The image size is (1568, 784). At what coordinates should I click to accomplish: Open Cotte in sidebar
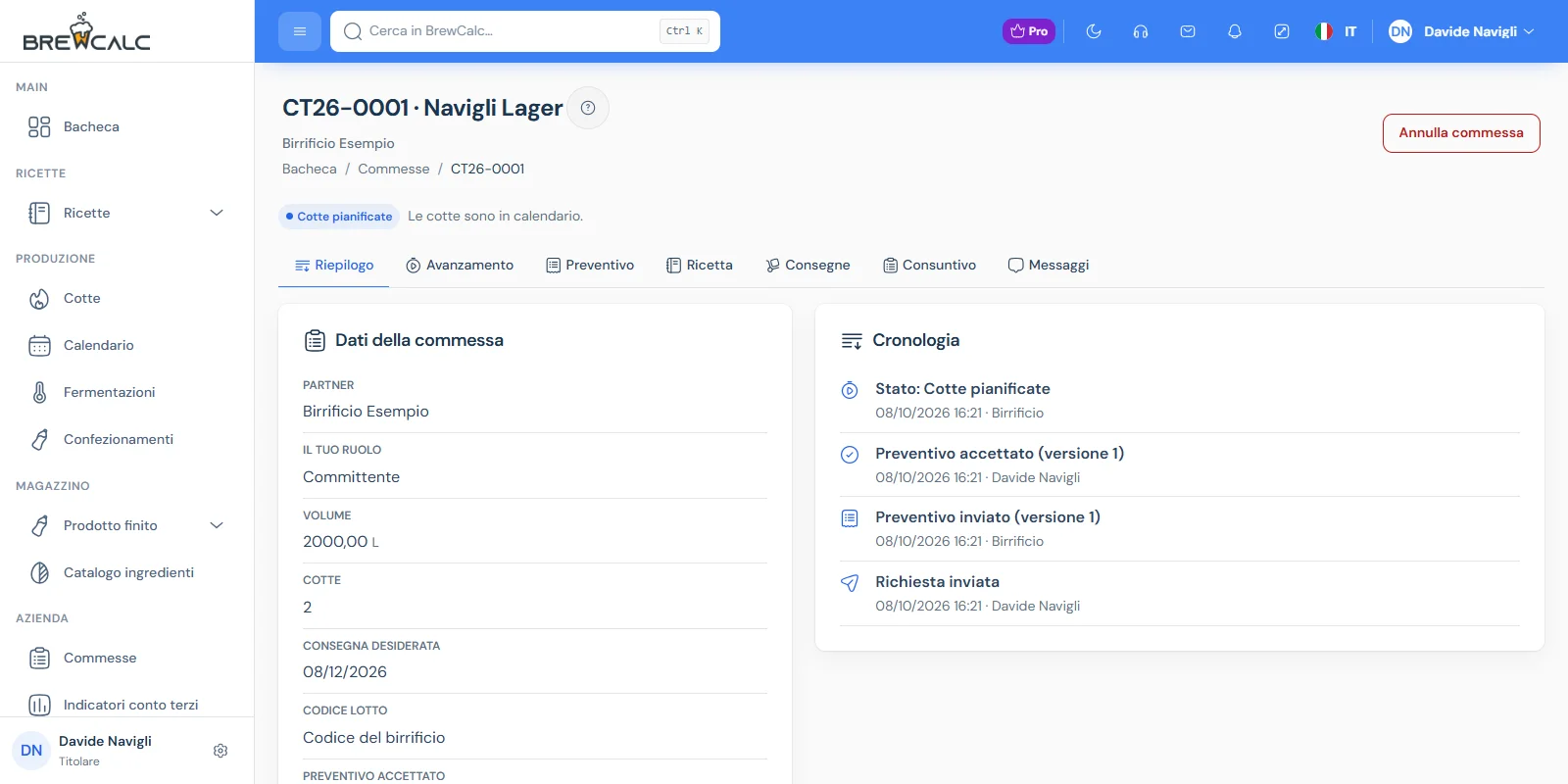click(127, 298)
